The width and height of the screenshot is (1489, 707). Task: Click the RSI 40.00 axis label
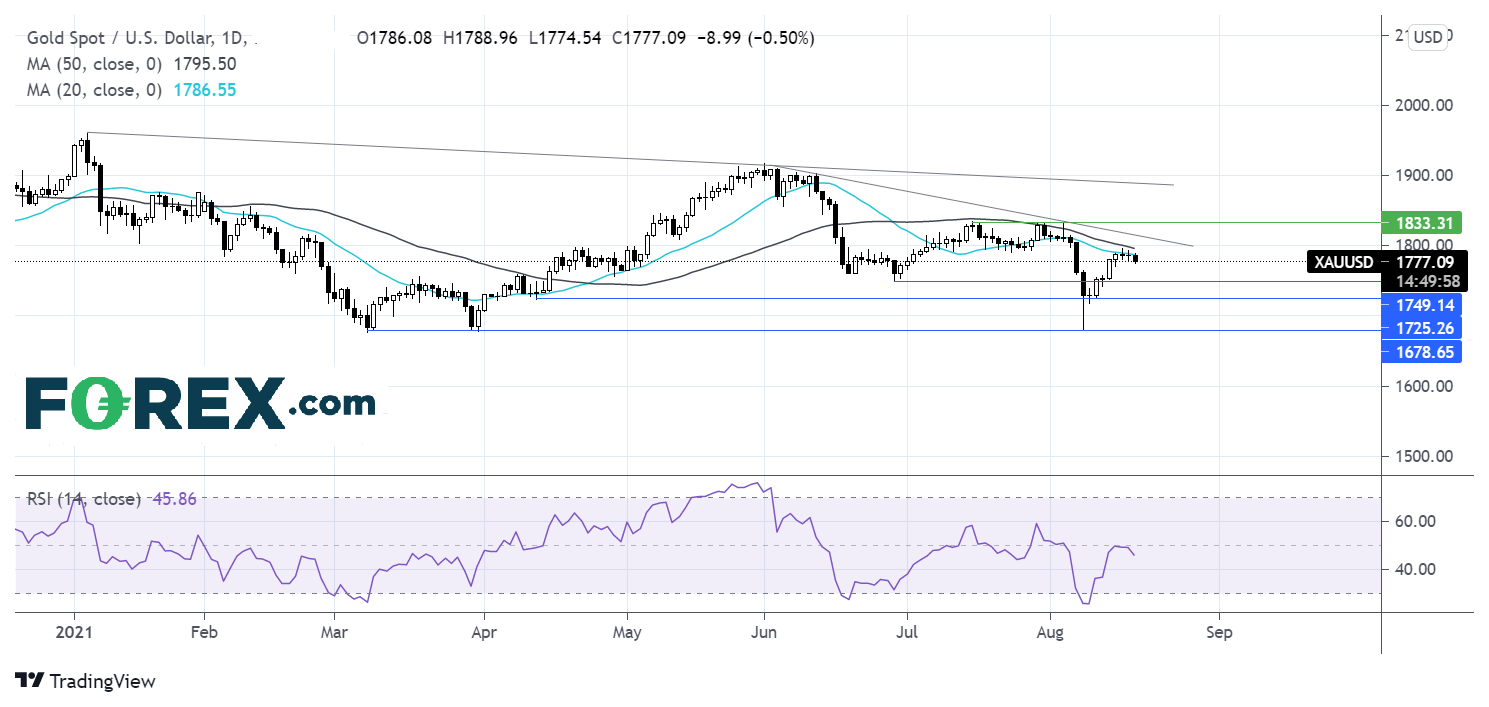tap(1418, 569)
